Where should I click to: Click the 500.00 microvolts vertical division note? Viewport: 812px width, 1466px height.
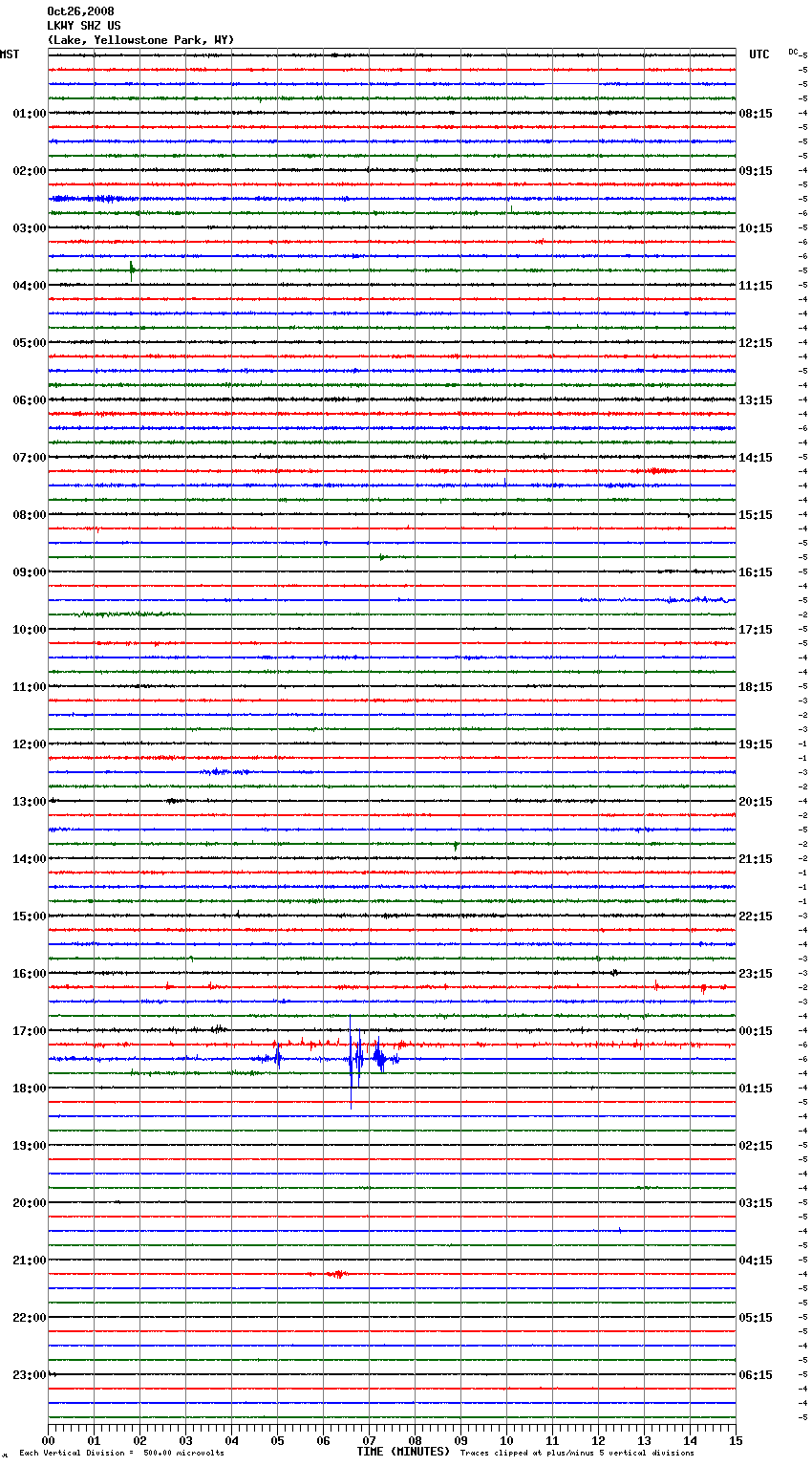[121, 1454]
